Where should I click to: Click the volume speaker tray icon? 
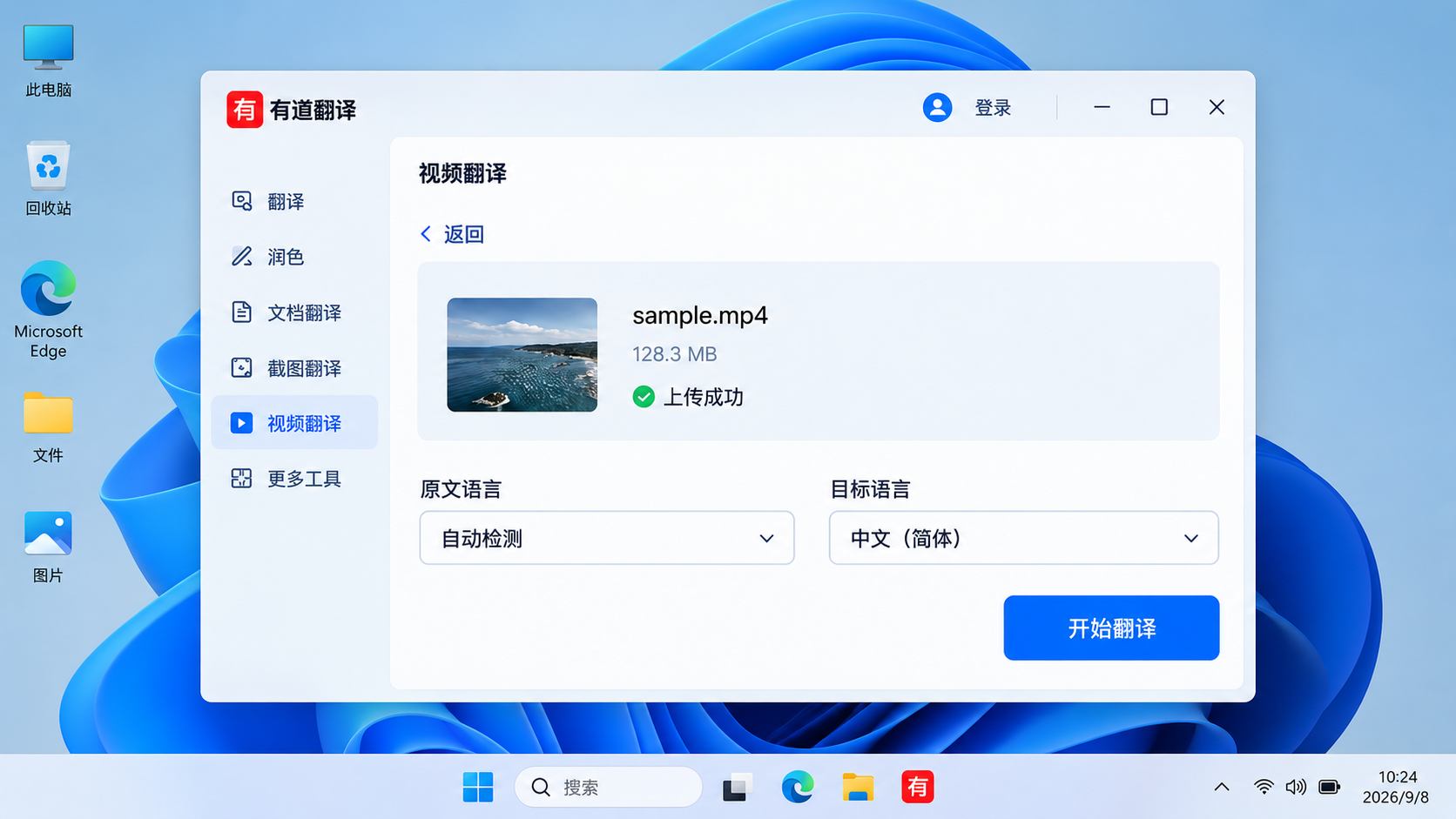click(x=1296, y=787)
